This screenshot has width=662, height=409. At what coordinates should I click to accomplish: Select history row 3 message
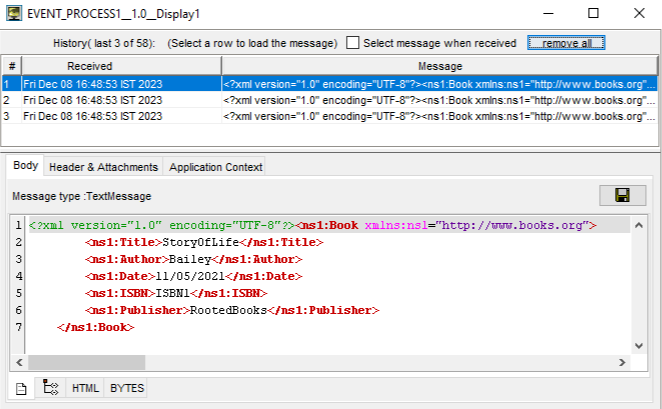pos(440,116)
